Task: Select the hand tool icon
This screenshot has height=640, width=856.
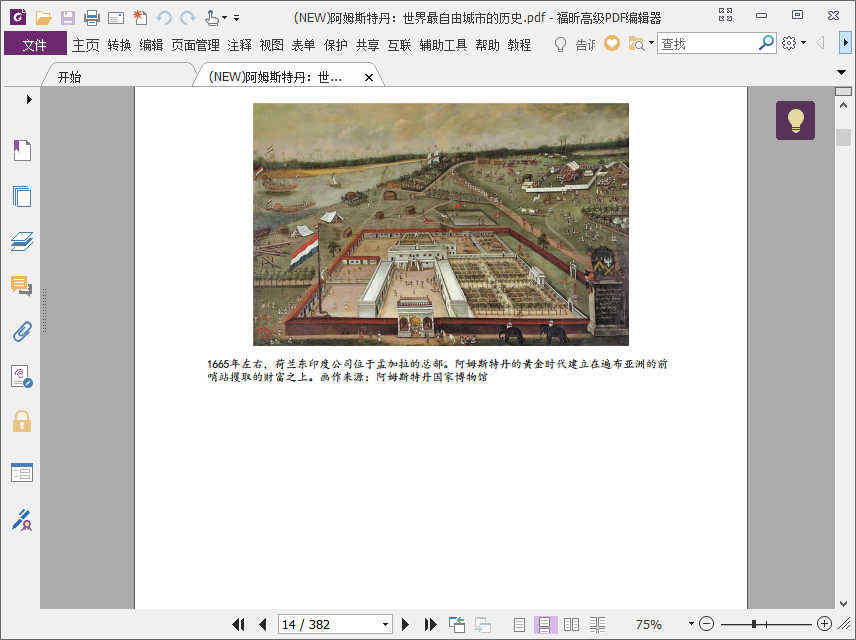Action: [212, 18]
